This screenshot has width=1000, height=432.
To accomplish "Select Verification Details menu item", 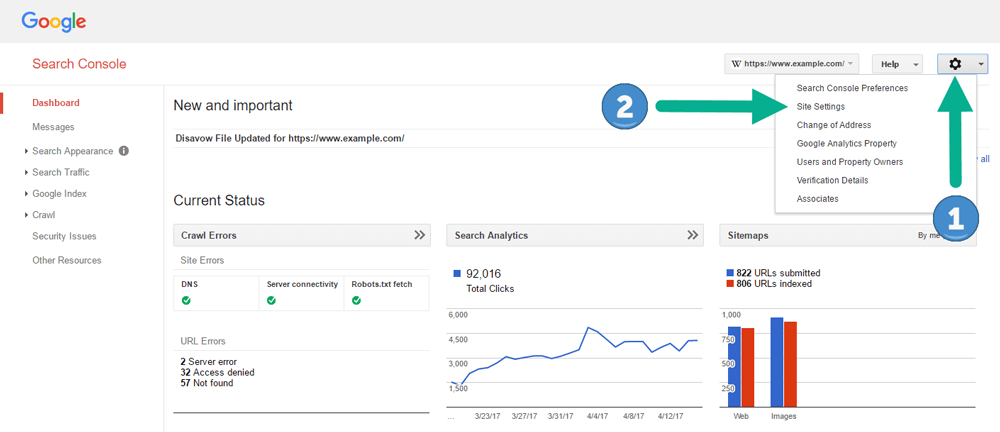I will 832,181.
